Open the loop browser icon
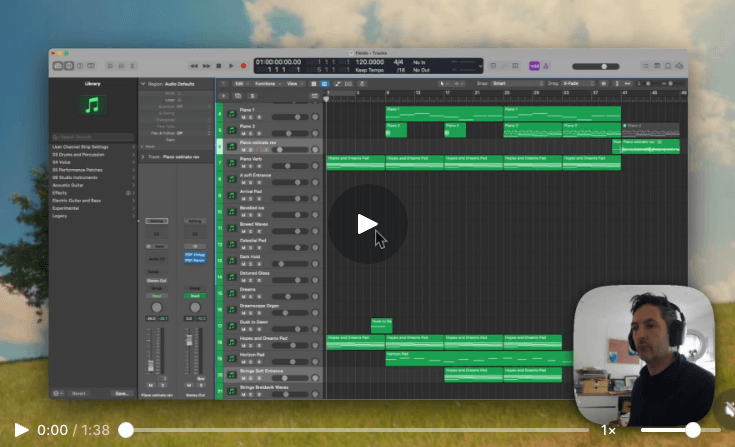 668,66
